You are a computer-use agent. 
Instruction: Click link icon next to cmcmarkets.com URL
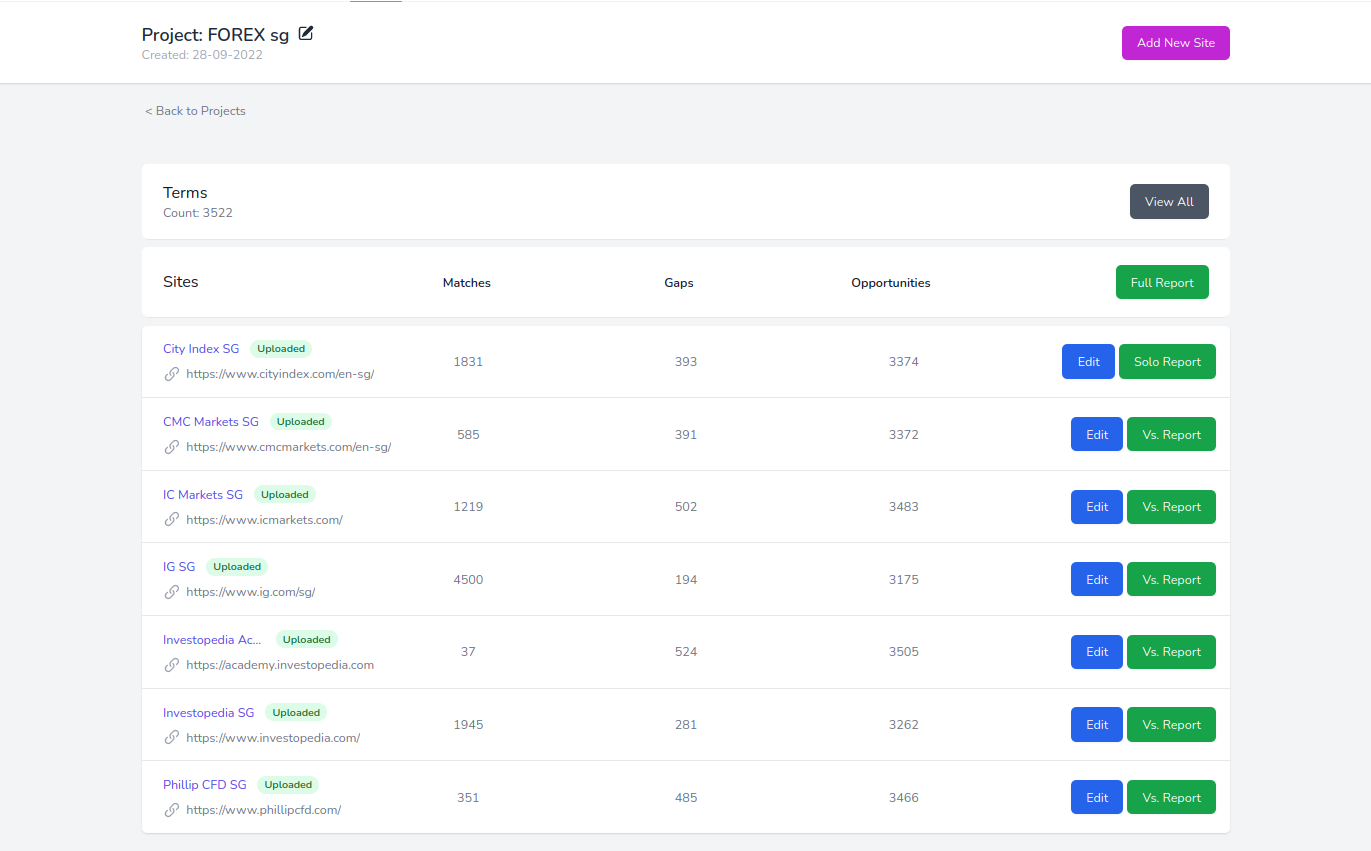click(172, 447)
